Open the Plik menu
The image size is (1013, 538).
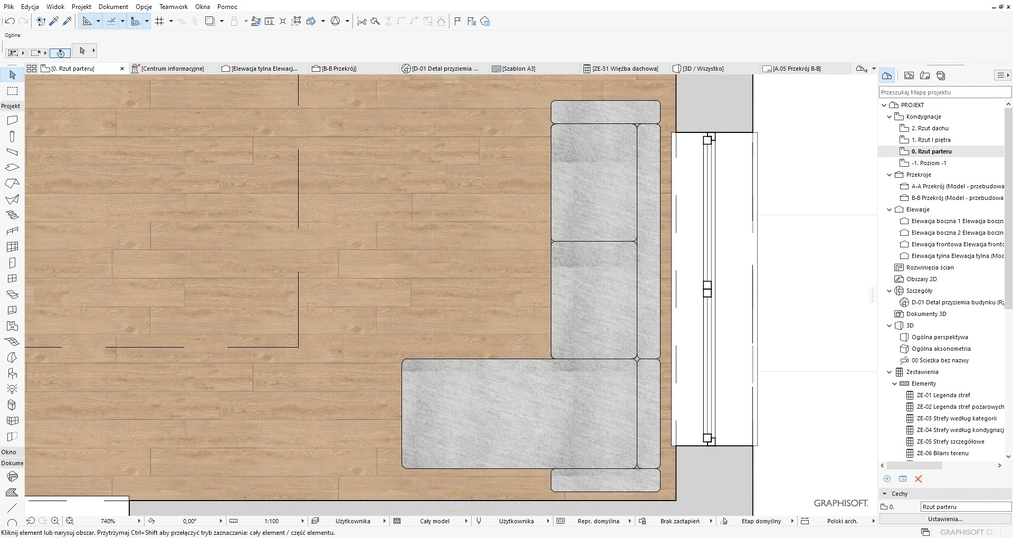pos(9,6)
